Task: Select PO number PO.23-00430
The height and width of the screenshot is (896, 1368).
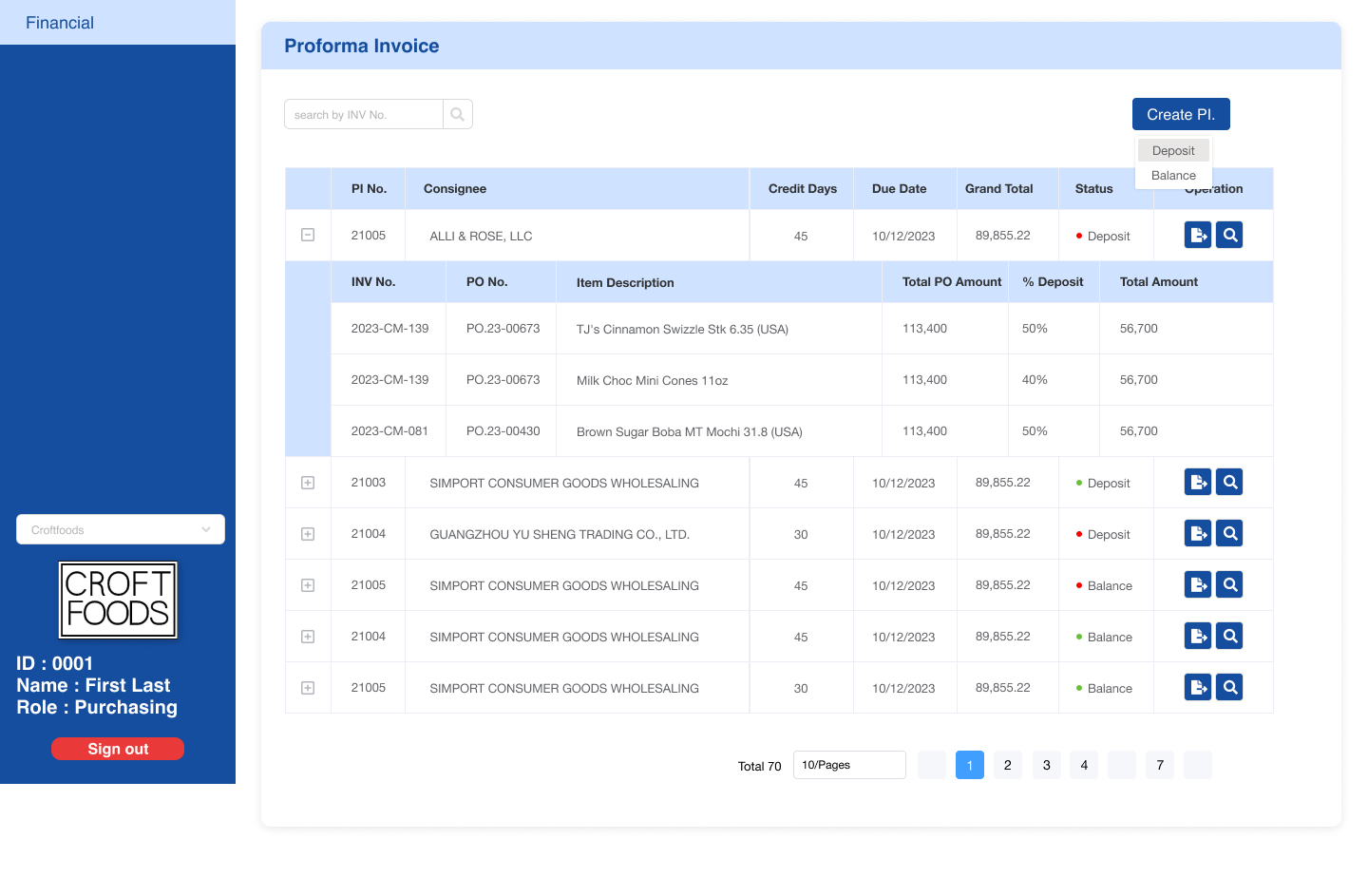Action: 503,431
